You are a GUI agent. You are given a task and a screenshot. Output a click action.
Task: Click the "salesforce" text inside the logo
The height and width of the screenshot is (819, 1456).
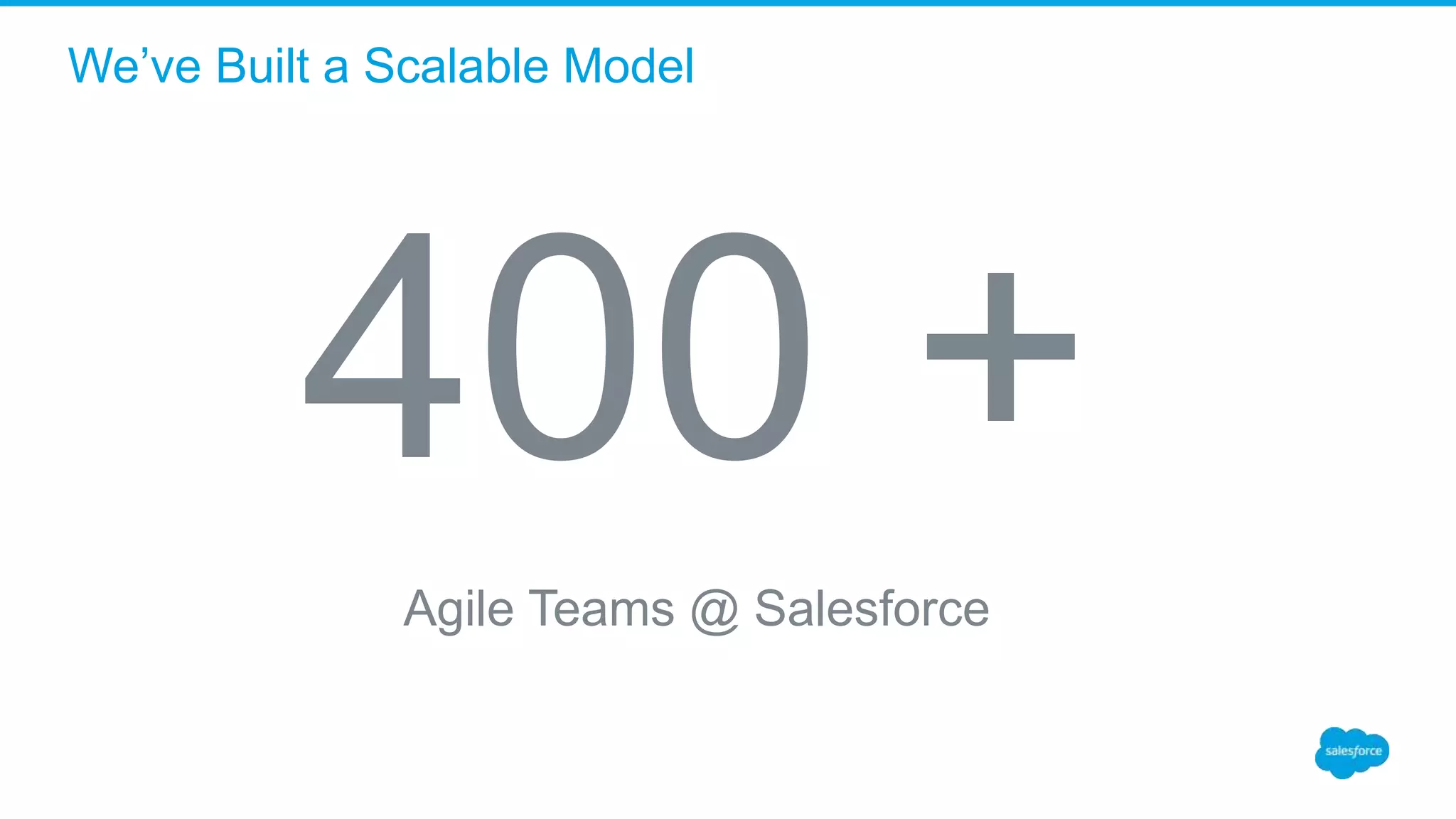1353,751
